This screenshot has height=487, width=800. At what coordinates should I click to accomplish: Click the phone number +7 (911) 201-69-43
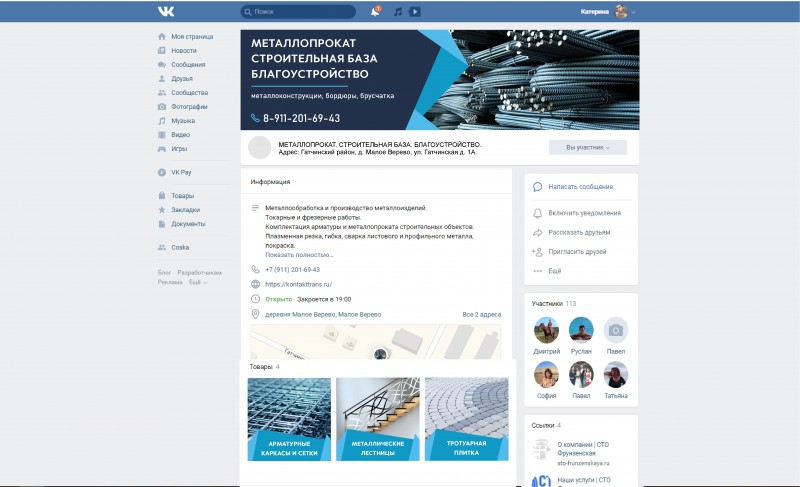[x=292, y=270]
